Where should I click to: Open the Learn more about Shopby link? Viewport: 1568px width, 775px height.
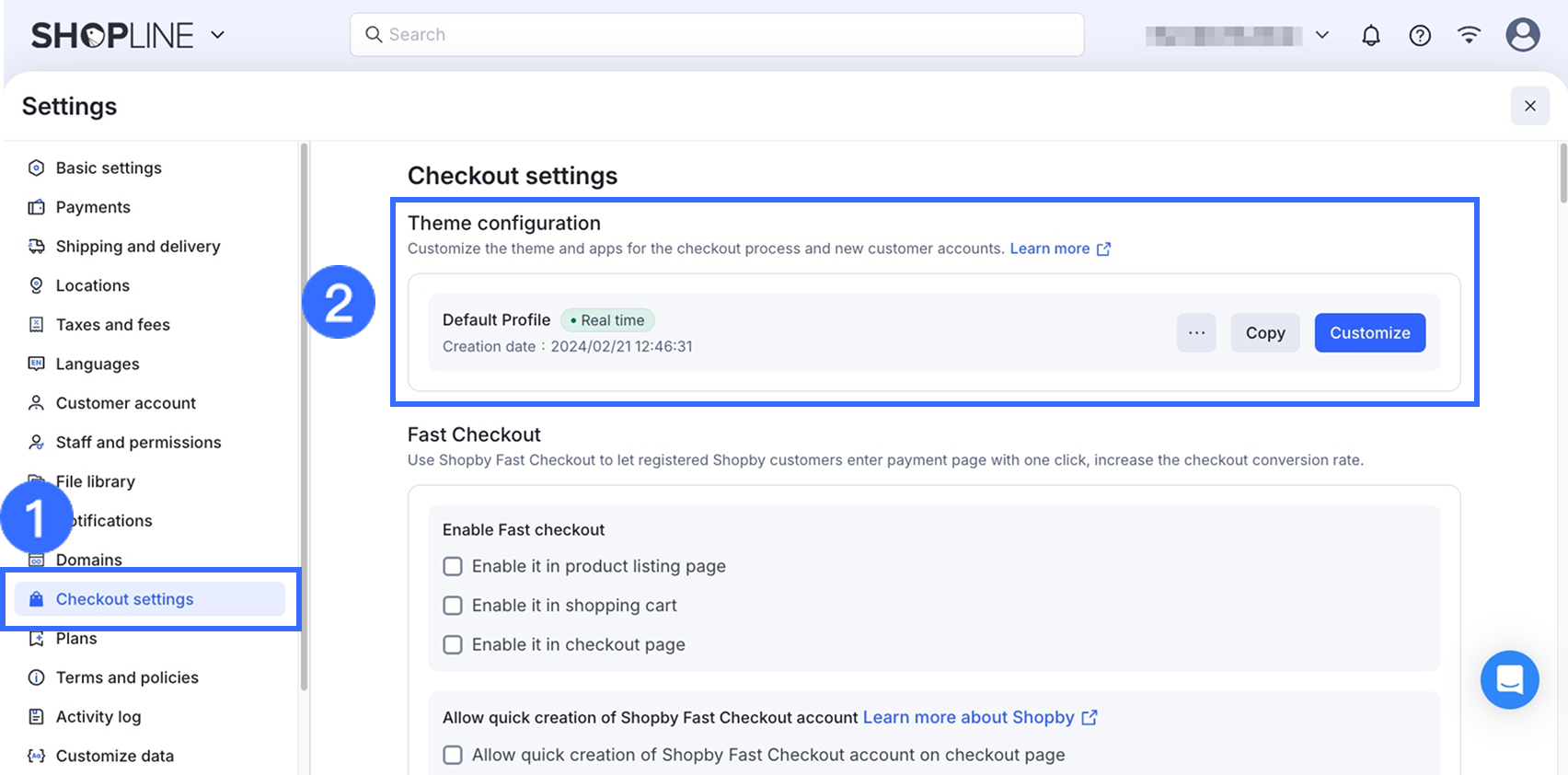point(969,717)
